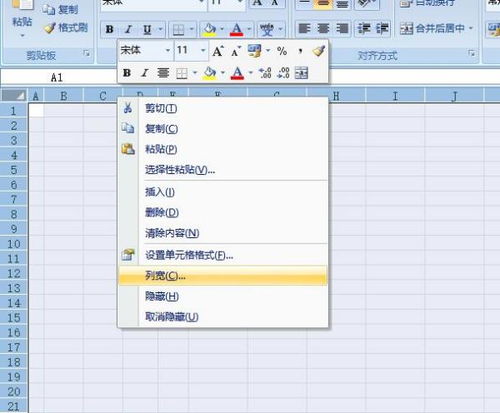Click the mini toolbar increase decimal icon

tap(265, 73)
